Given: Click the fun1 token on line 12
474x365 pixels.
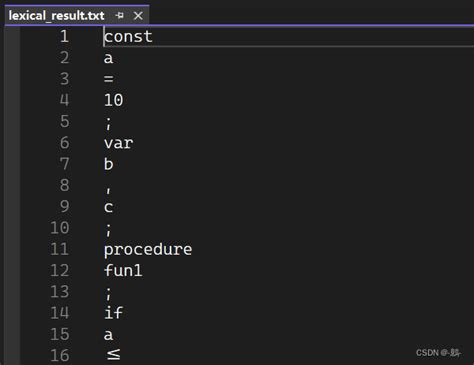Looking at the screenshot, I should tap(123, 270).
